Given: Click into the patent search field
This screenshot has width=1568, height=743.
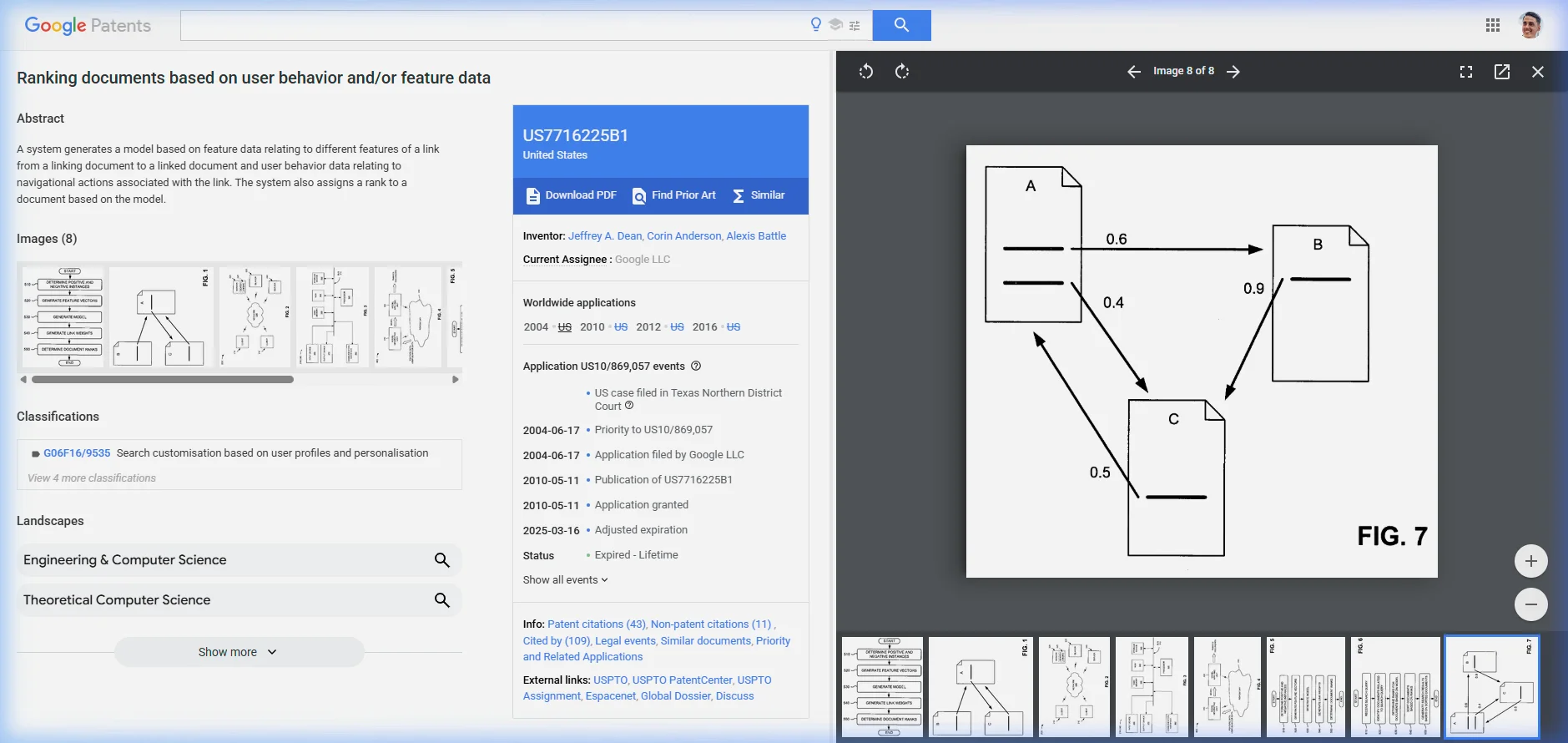Looking at the screenshot, I should [492, 25].
